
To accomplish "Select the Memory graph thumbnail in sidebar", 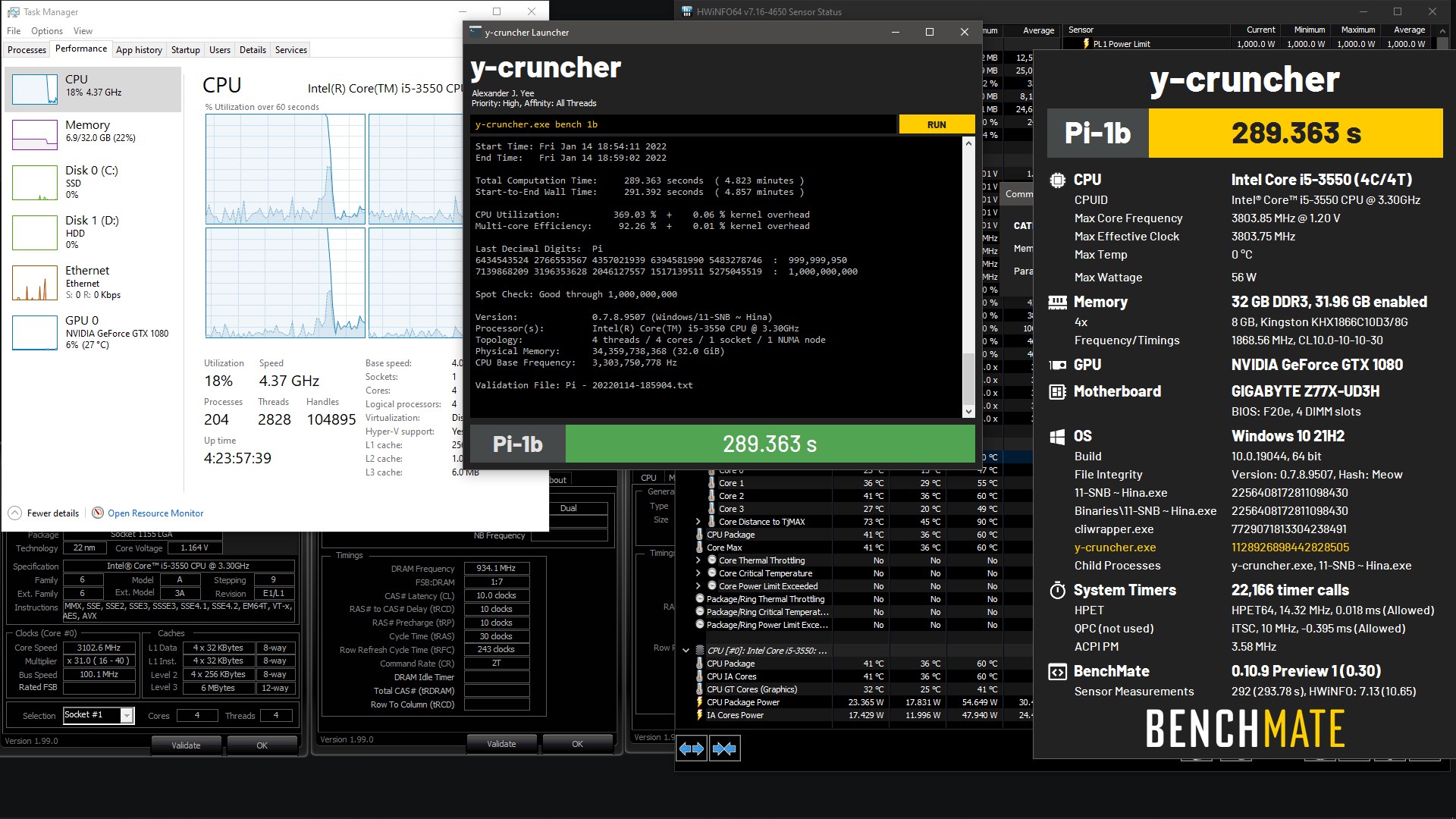I will (x=35, y=135).
